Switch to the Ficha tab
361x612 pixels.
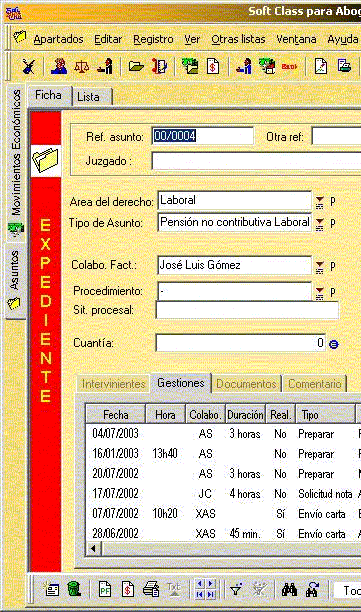[49, 95]
